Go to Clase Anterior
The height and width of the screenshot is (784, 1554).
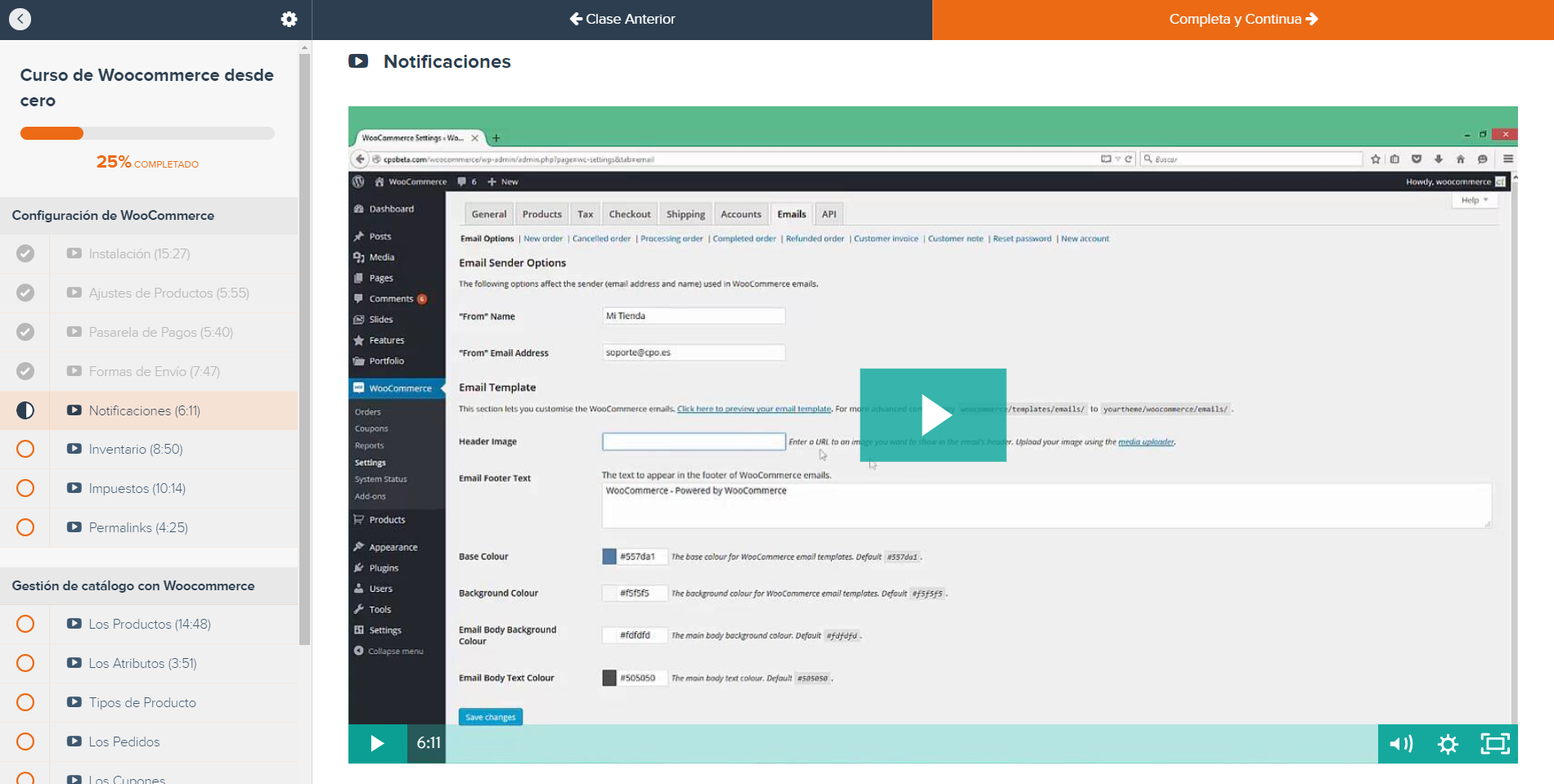[622, 19]
